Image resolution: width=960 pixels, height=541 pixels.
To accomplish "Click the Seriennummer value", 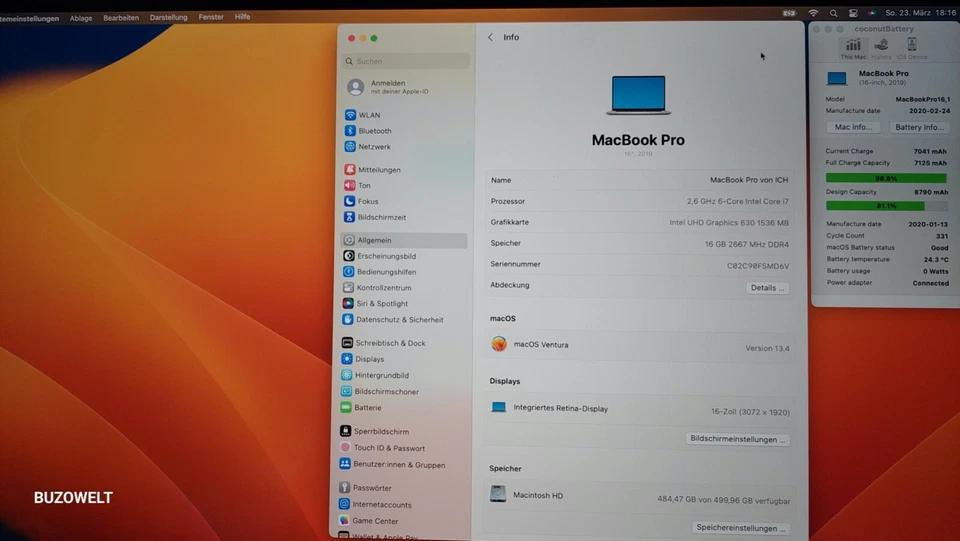I will (x=758, y=266).
